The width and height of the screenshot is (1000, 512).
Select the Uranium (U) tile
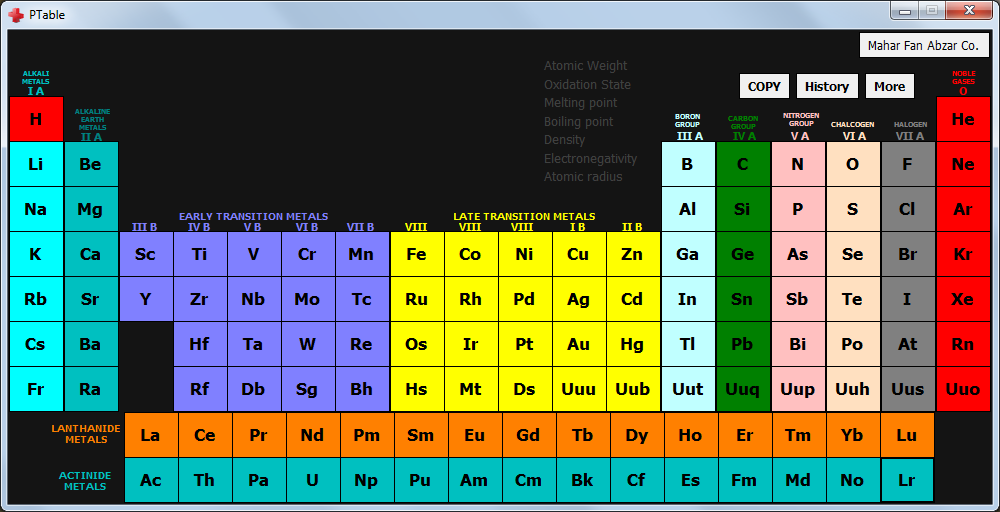(x=312, y=480)
